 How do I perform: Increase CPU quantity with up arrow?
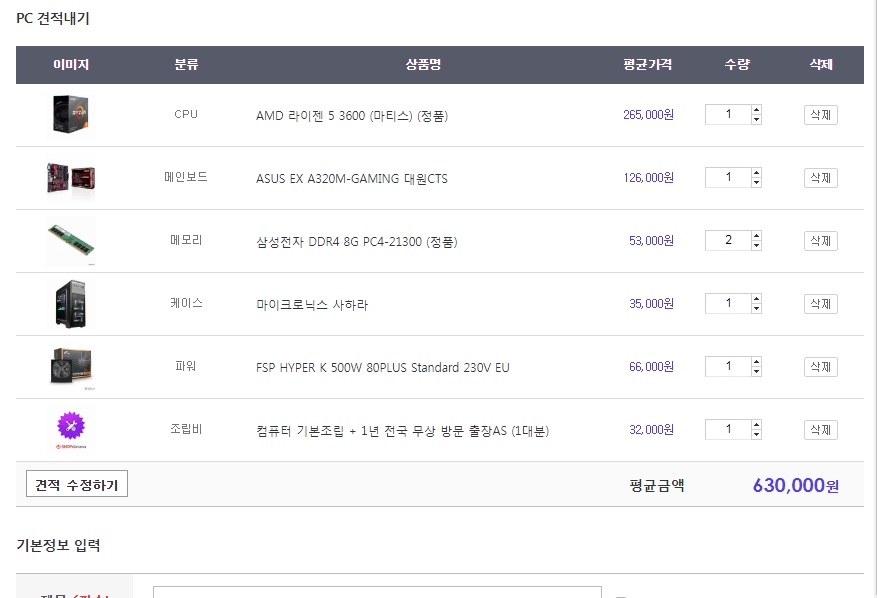[x=756, y=110]
